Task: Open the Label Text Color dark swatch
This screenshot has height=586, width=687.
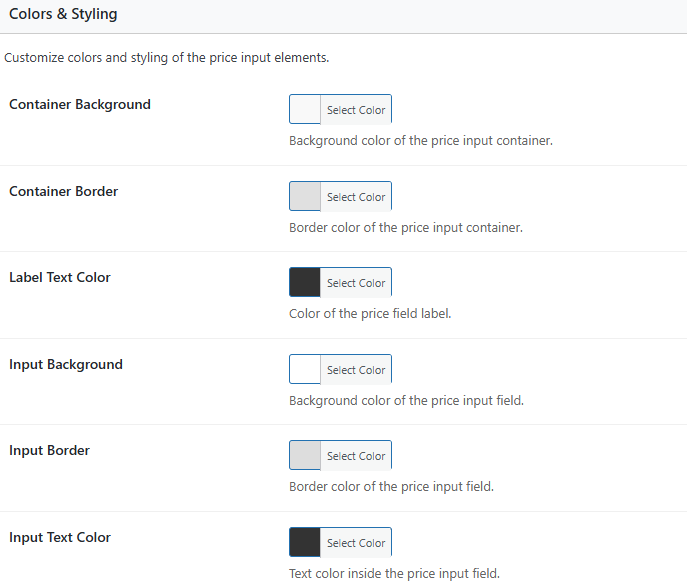Action: tap(305, 283)
